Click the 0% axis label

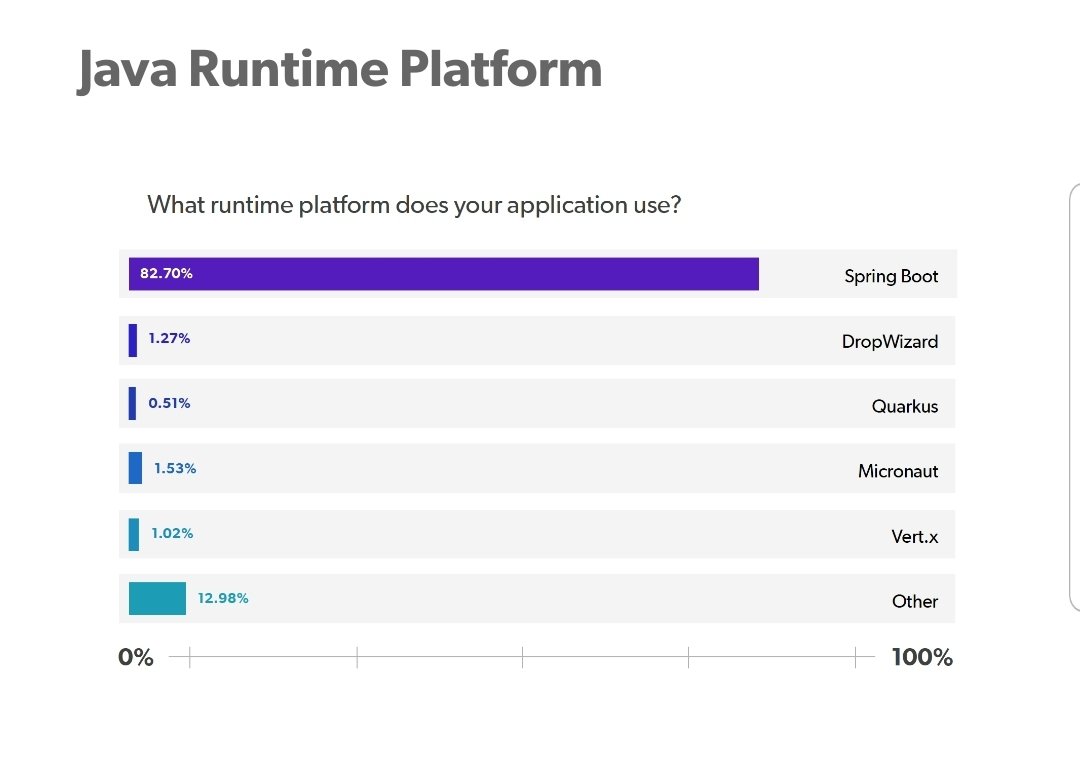[x=136, y=657]
